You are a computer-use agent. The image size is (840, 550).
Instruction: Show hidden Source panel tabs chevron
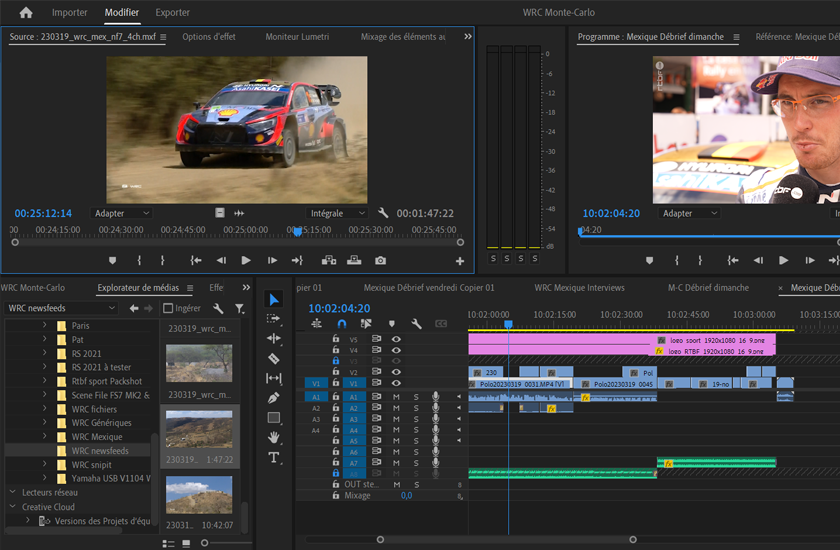click(468, 36)
